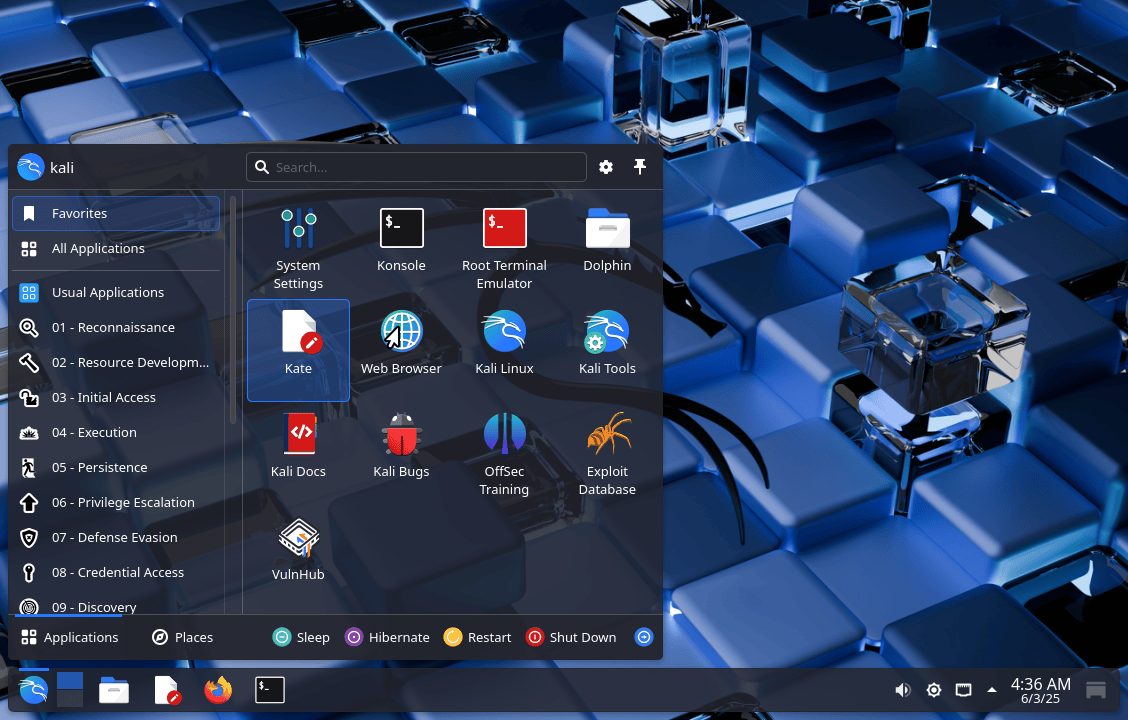Mute the system volume in the tray

903,690
